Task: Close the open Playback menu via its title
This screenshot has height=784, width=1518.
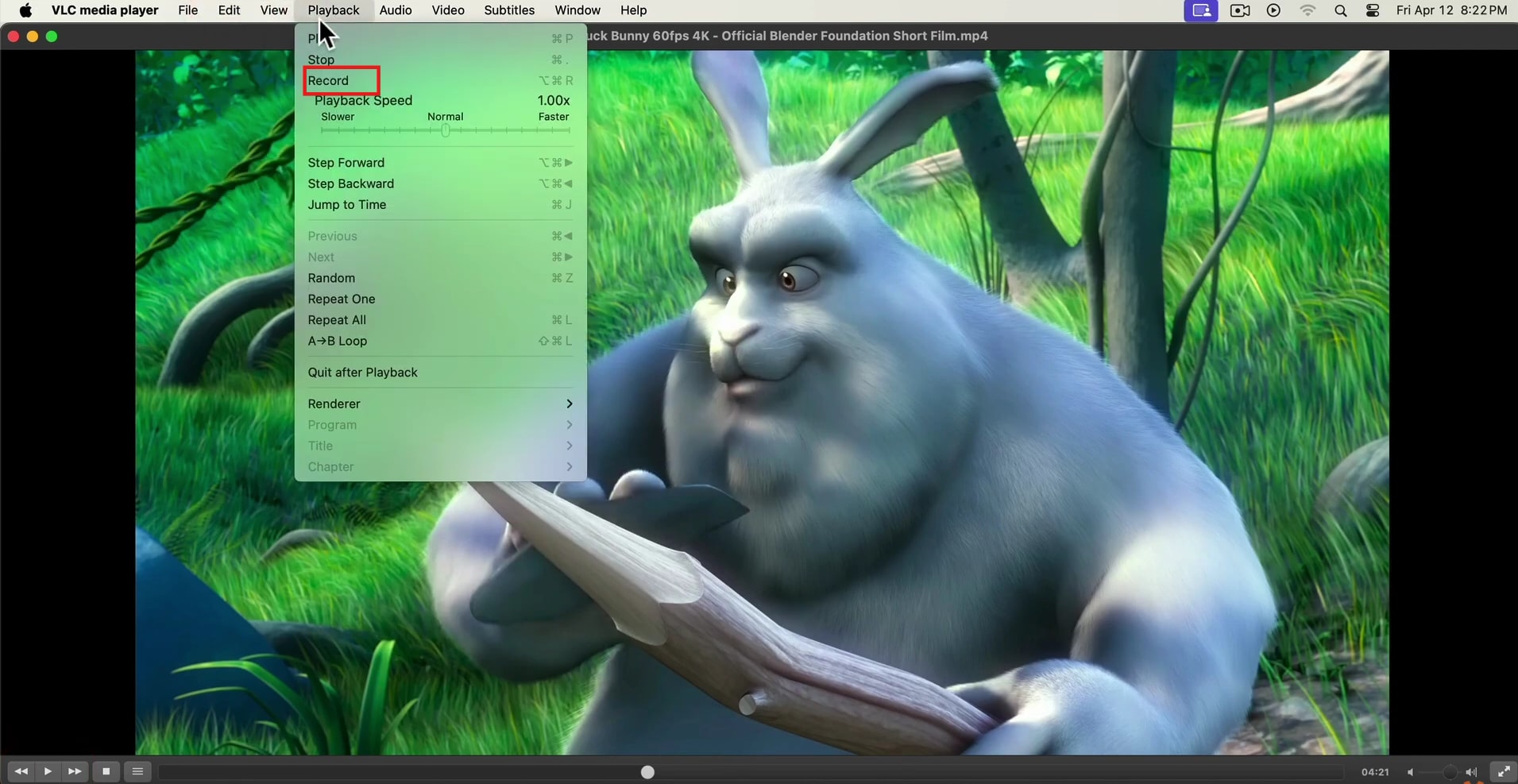Action: 334,10
